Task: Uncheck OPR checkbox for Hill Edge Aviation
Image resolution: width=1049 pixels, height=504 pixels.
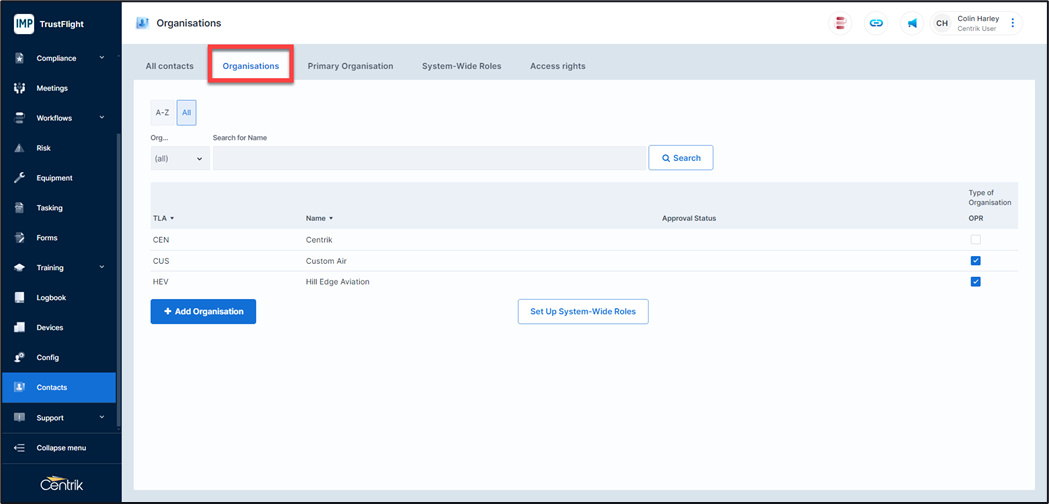Action: [975, 282]
